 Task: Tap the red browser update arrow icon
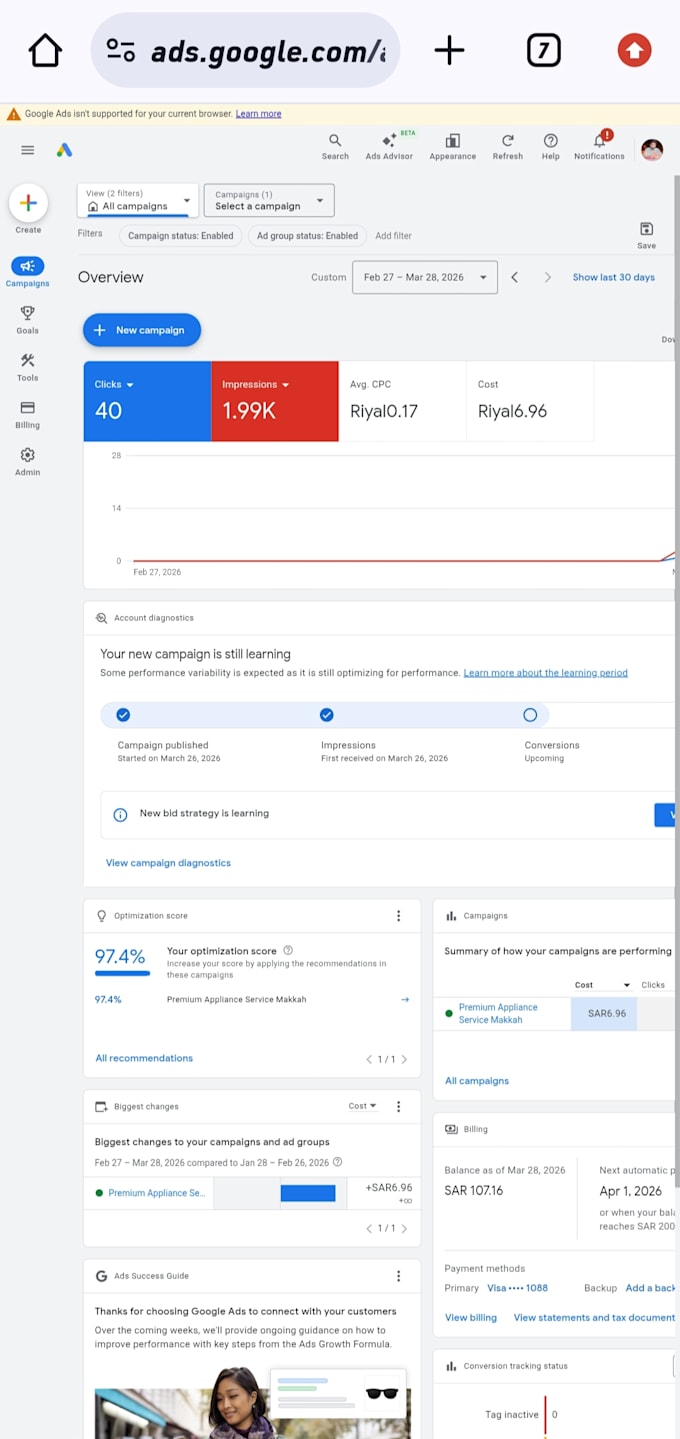point(634,50)
